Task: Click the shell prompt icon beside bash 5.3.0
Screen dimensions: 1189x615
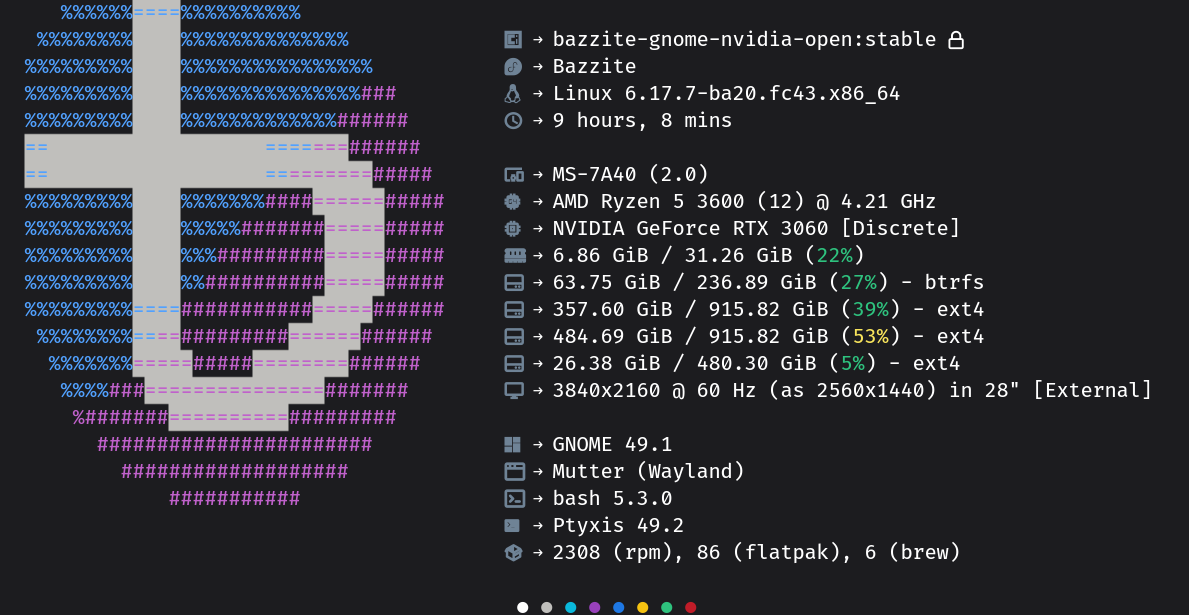Action: [x=514, y=499]
